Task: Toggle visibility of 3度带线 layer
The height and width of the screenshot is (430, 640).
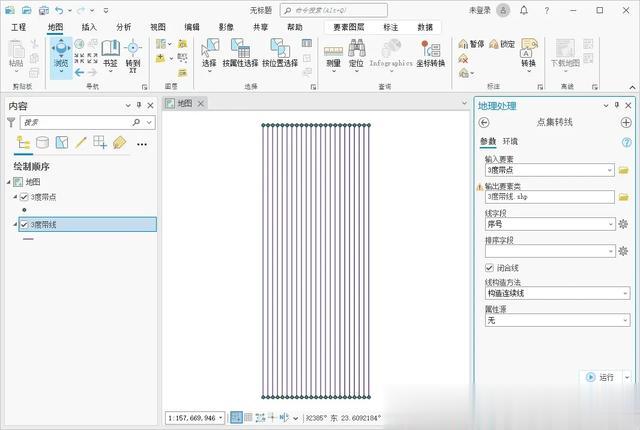Action: click(x=24, y=224)
